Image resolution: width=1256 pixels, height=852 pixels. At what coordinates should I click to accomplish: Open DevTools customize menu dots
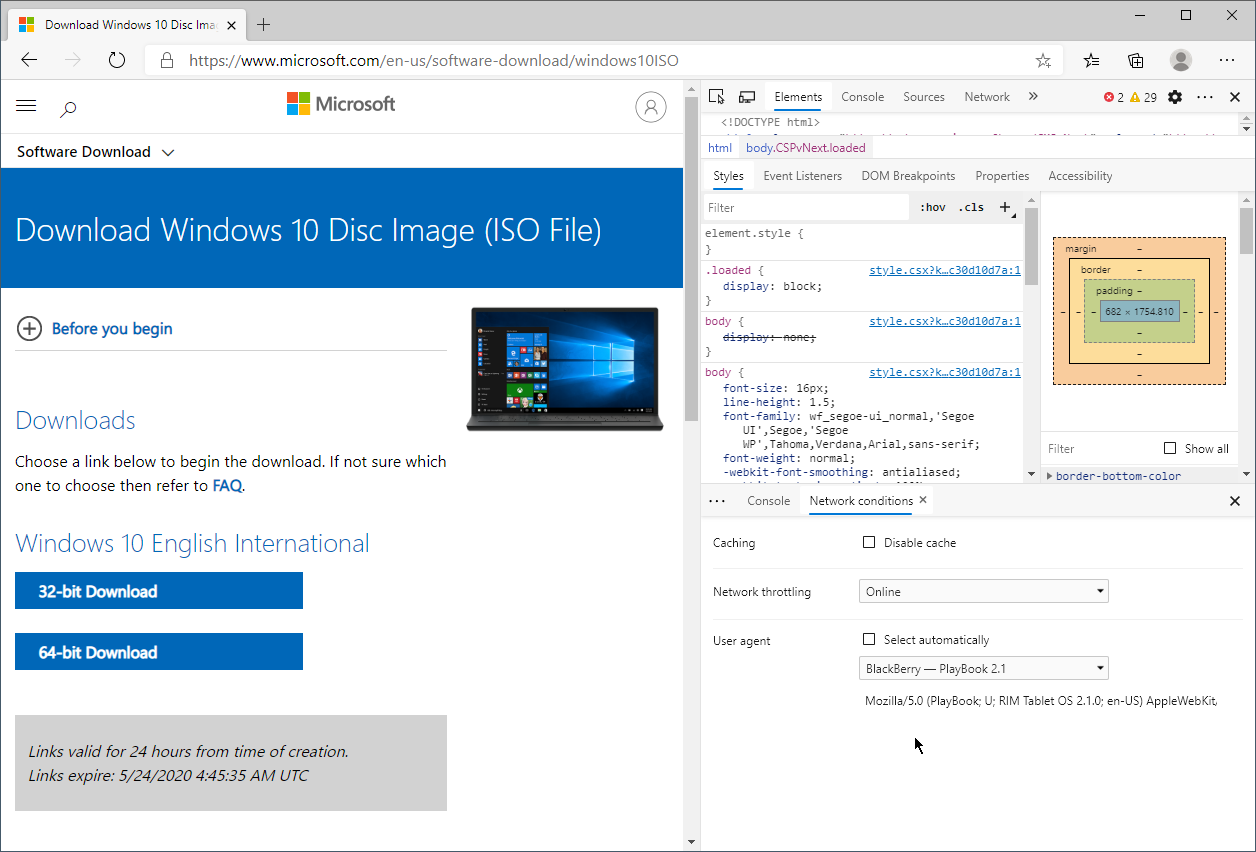[1205, 97]
